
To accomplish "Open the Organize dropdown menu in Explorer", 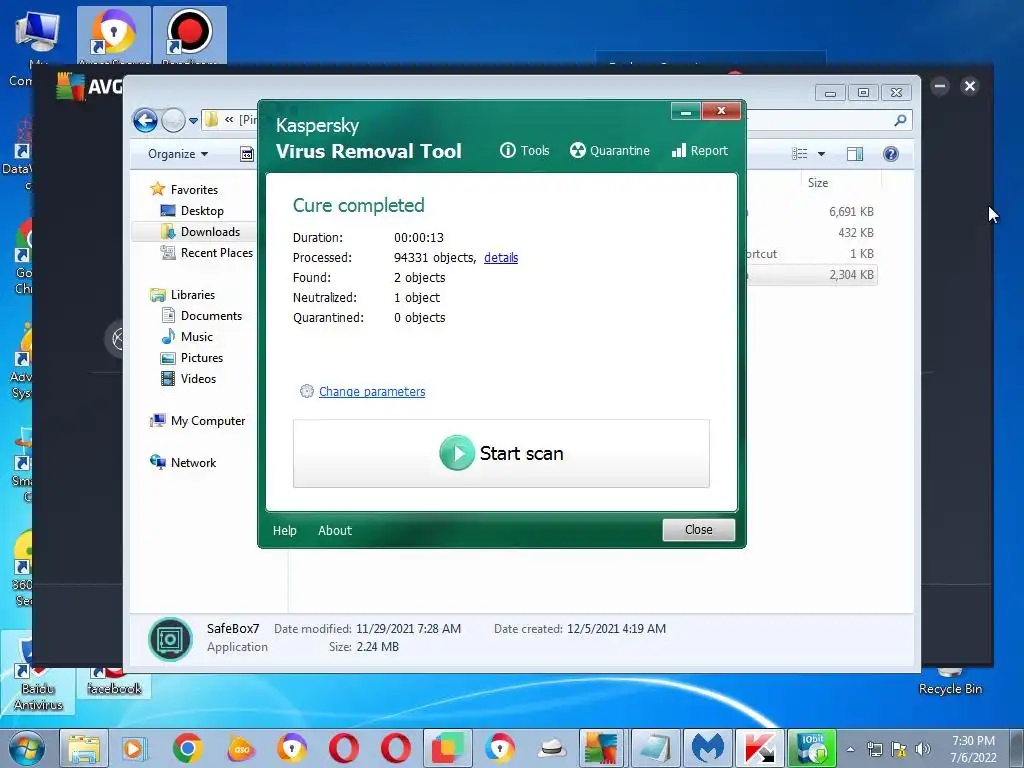I will pos(178,154).
